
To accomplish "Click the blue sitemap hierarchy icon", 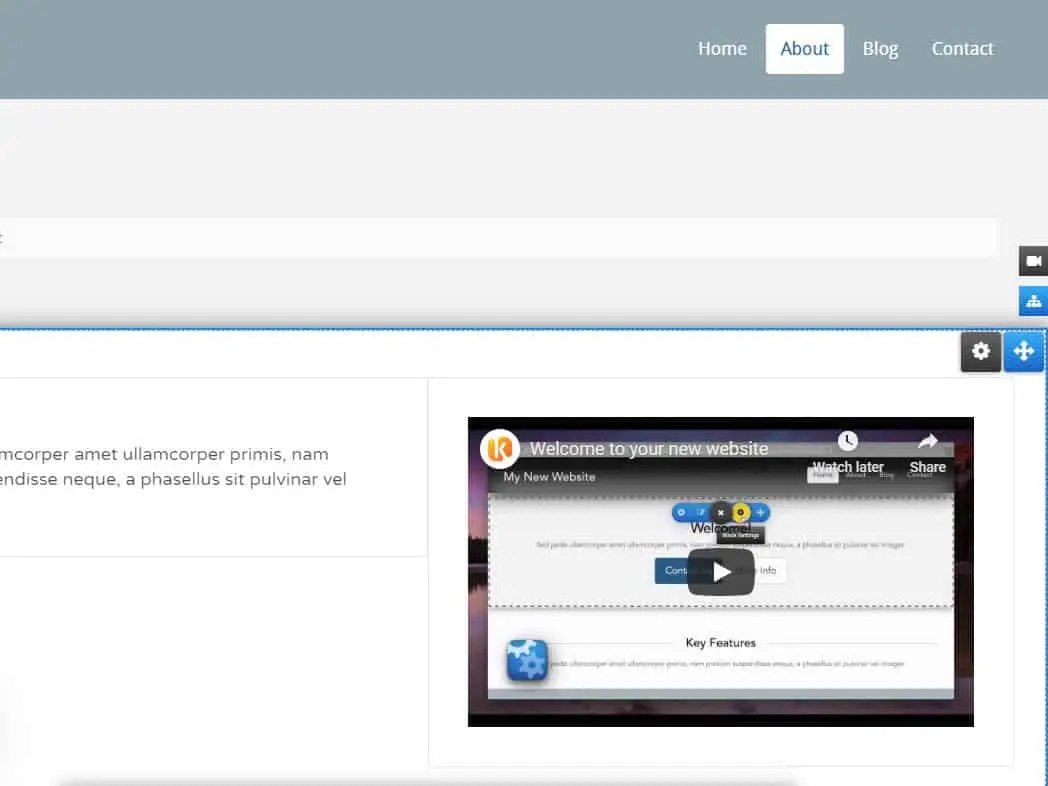I will point(1033,301).
